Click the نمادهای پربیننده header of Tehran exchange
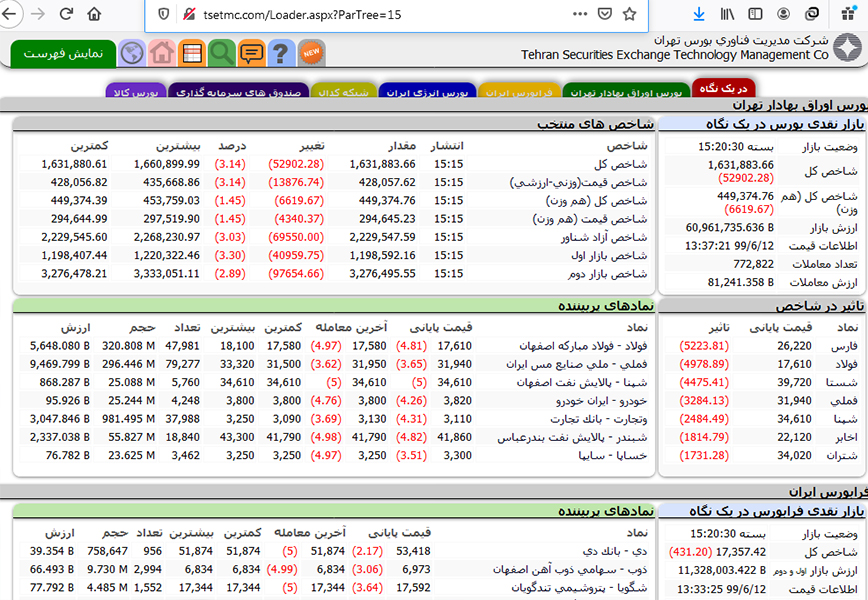The height and width of the screenshot is (600, 868). click(x=606, y=306)
